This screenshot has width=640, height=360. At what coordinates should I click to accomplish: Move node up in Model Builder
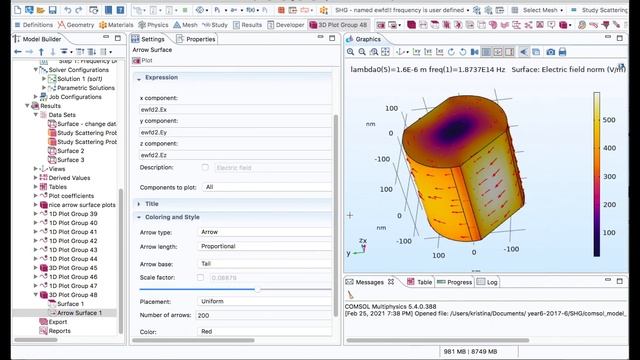[x=41, y=52]
